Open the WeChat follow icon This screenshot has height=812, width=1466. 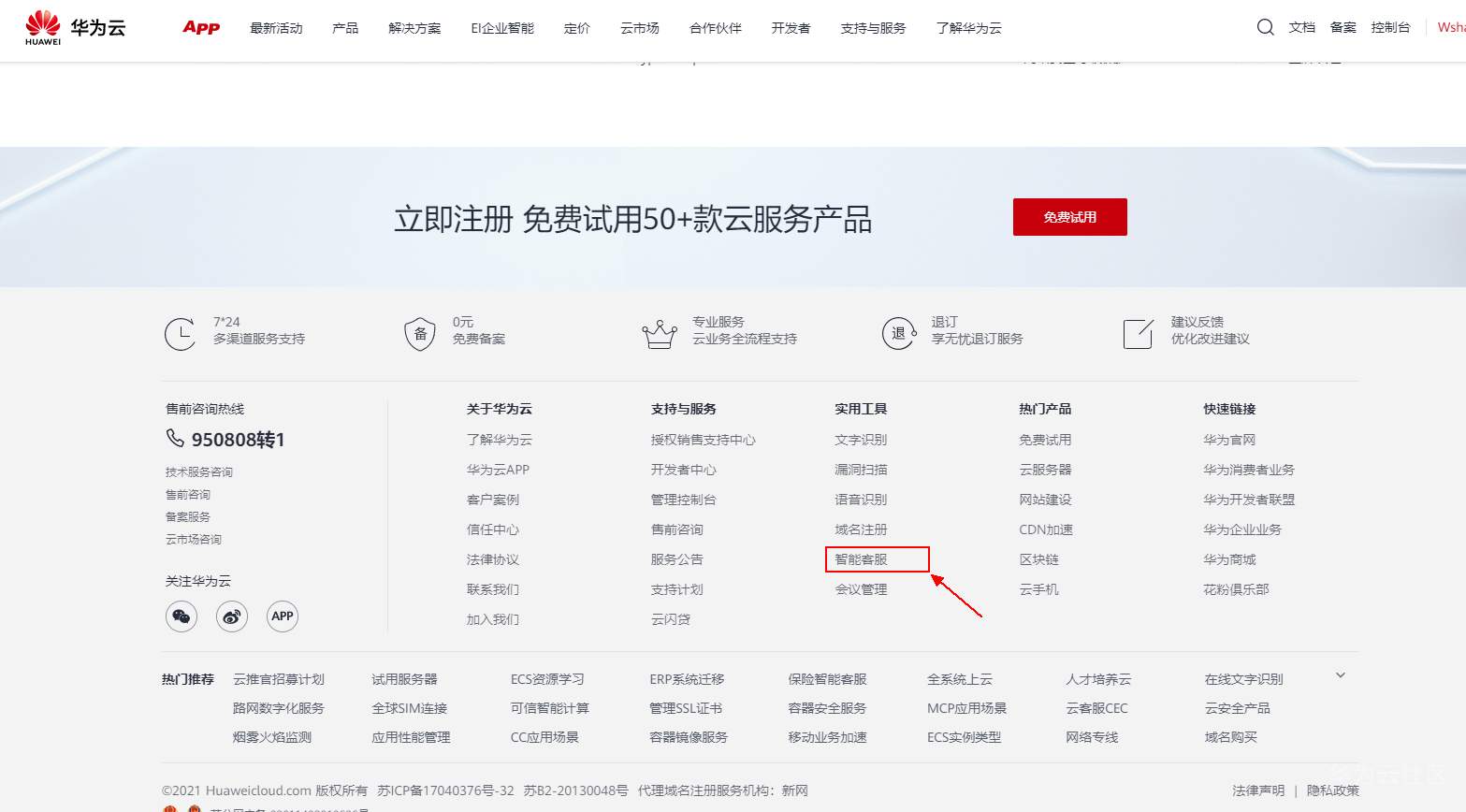(181, 616)
